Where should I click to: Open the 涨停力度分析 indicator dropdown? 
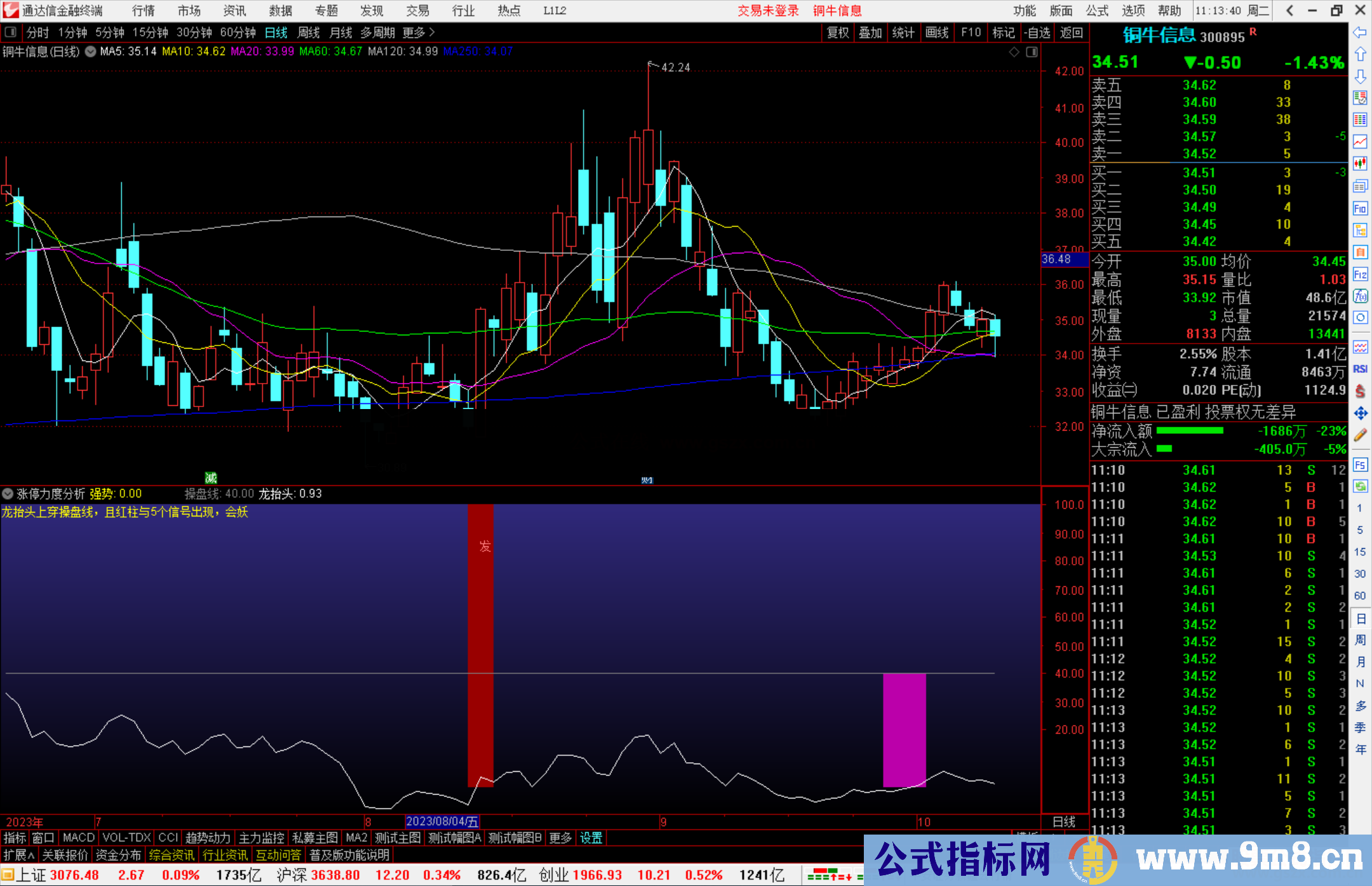(x=8, y=493)
